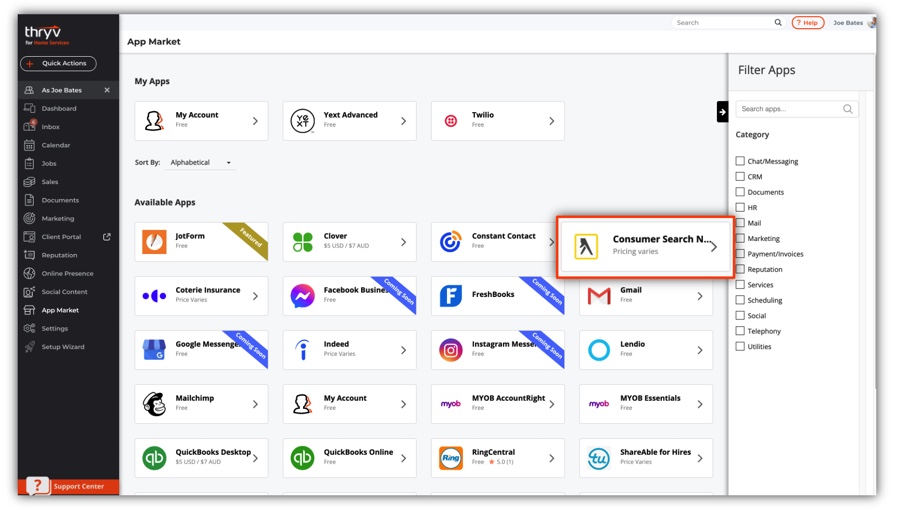Check the Chat/Messaging category checkbox
Screen dimensions: 901x513
point(740,161)
